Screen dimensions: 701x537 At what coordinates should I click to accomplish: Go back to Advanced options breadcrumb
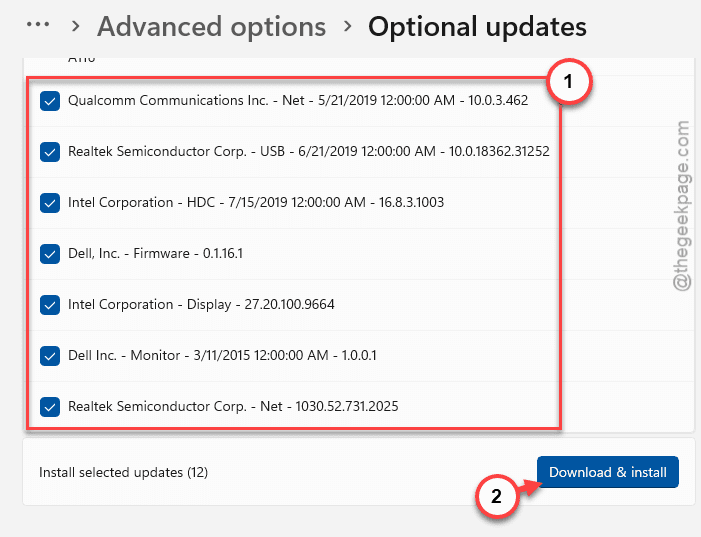point(211,27)
